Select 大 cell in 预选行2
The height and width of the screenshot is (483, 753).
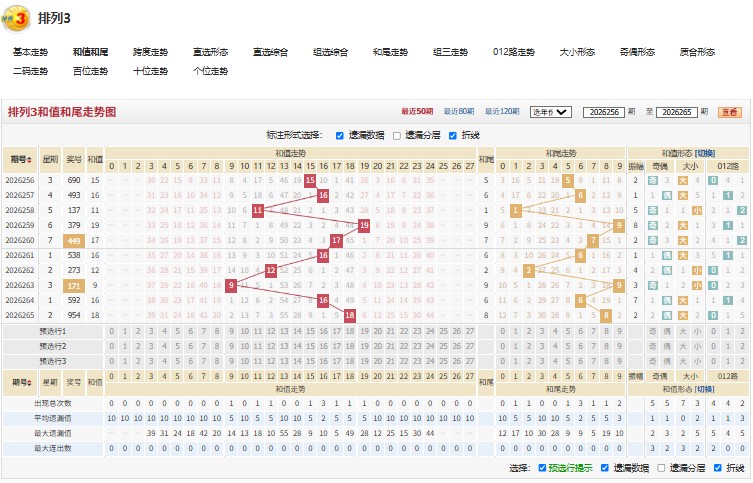click(682, 346)
